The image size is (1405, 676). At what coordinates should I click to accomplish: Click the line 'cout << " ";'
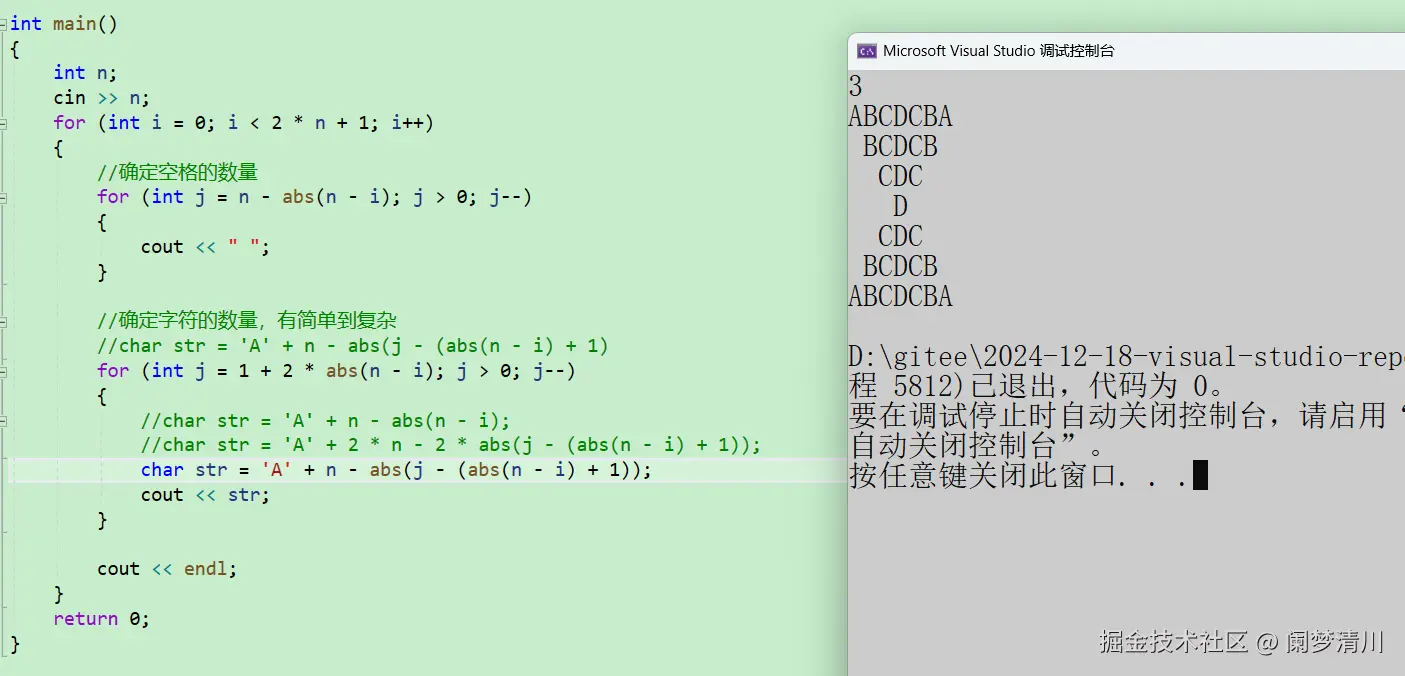pyautogui.click(x=206, y=247)
